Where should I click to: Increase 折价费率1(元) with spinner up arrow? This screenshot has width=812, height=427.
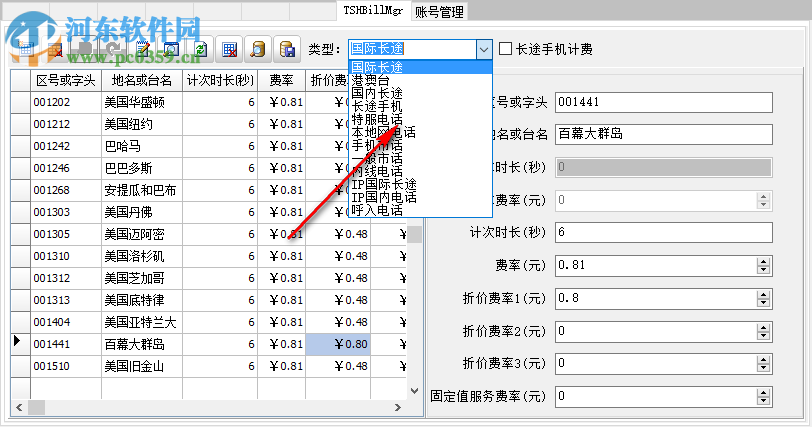(763, 295)
